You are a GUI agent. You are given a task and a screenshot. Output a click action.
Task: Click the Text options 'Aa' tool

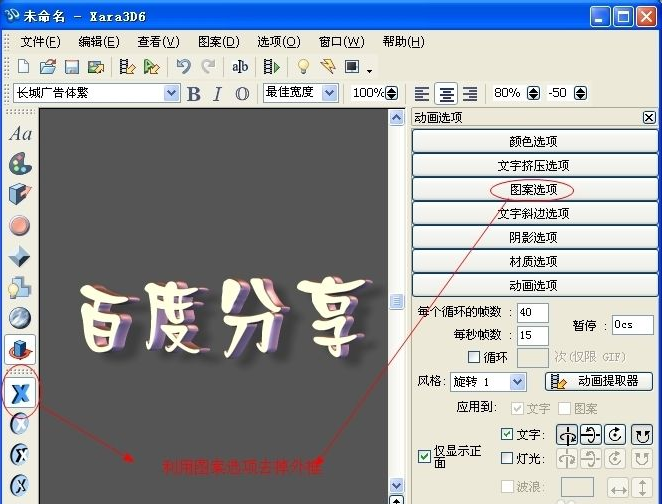pos(20,133)
